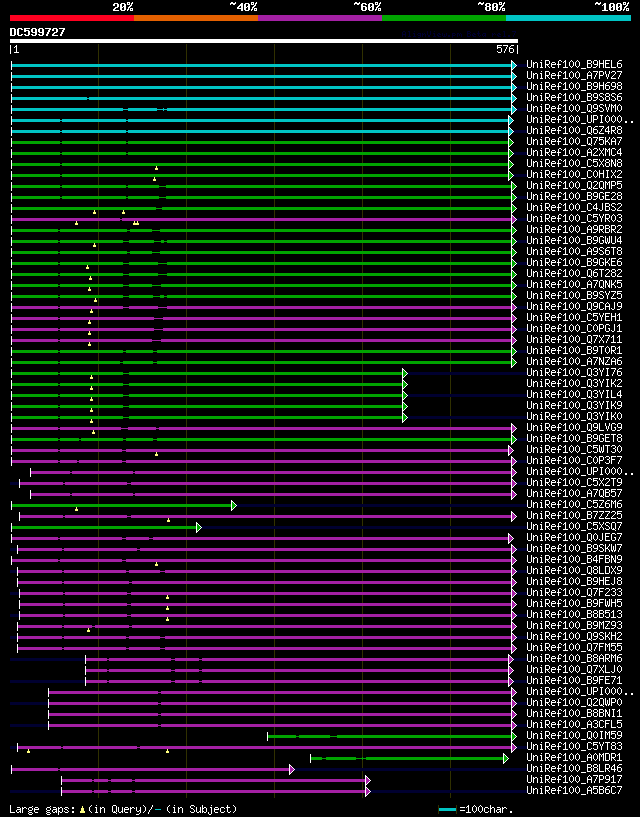Select the UniRef100_C0P3F7 label
The image size is (640, 817).
point(574,461)
